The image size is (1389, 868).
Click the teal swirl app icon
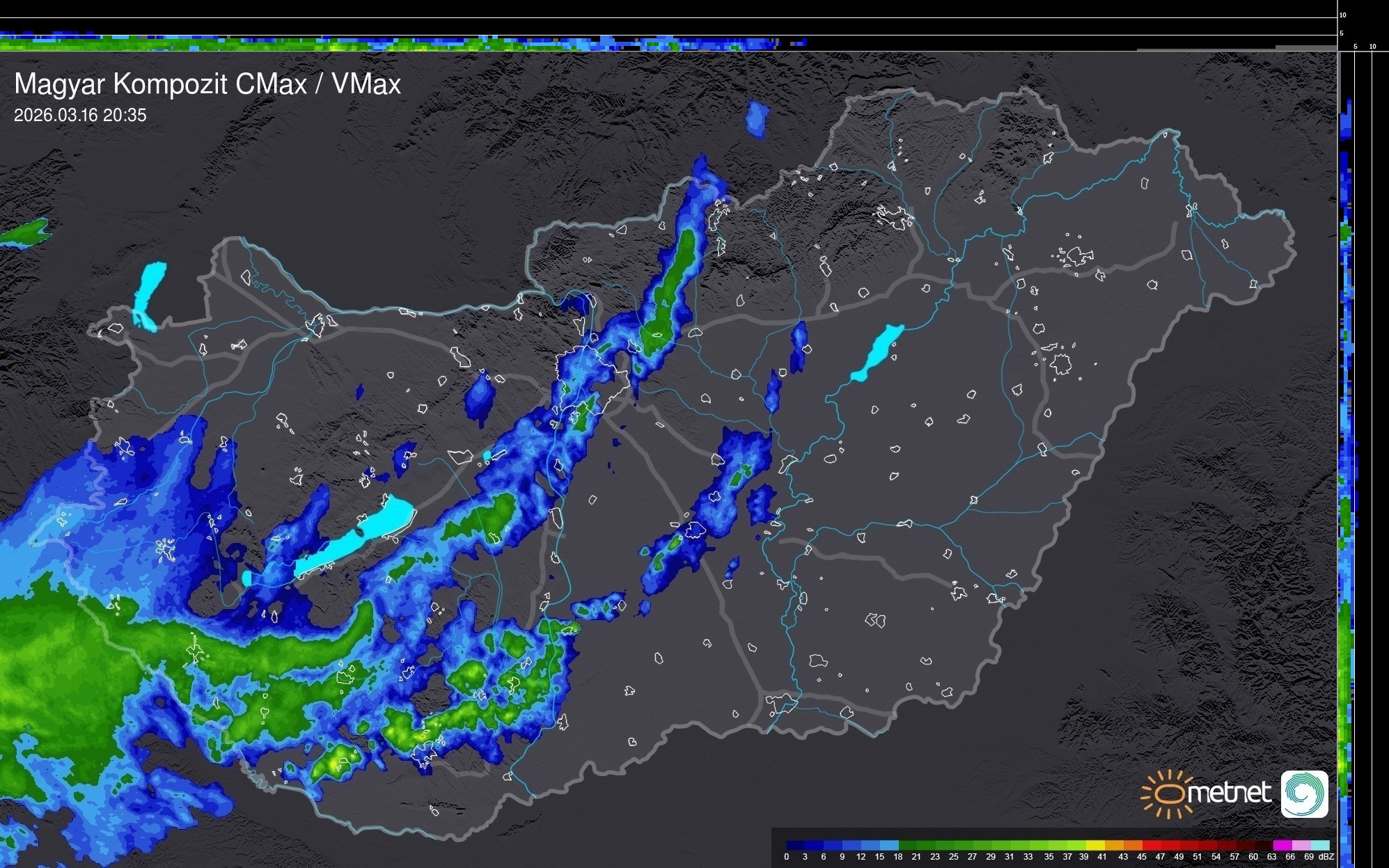coord(1304,794)
